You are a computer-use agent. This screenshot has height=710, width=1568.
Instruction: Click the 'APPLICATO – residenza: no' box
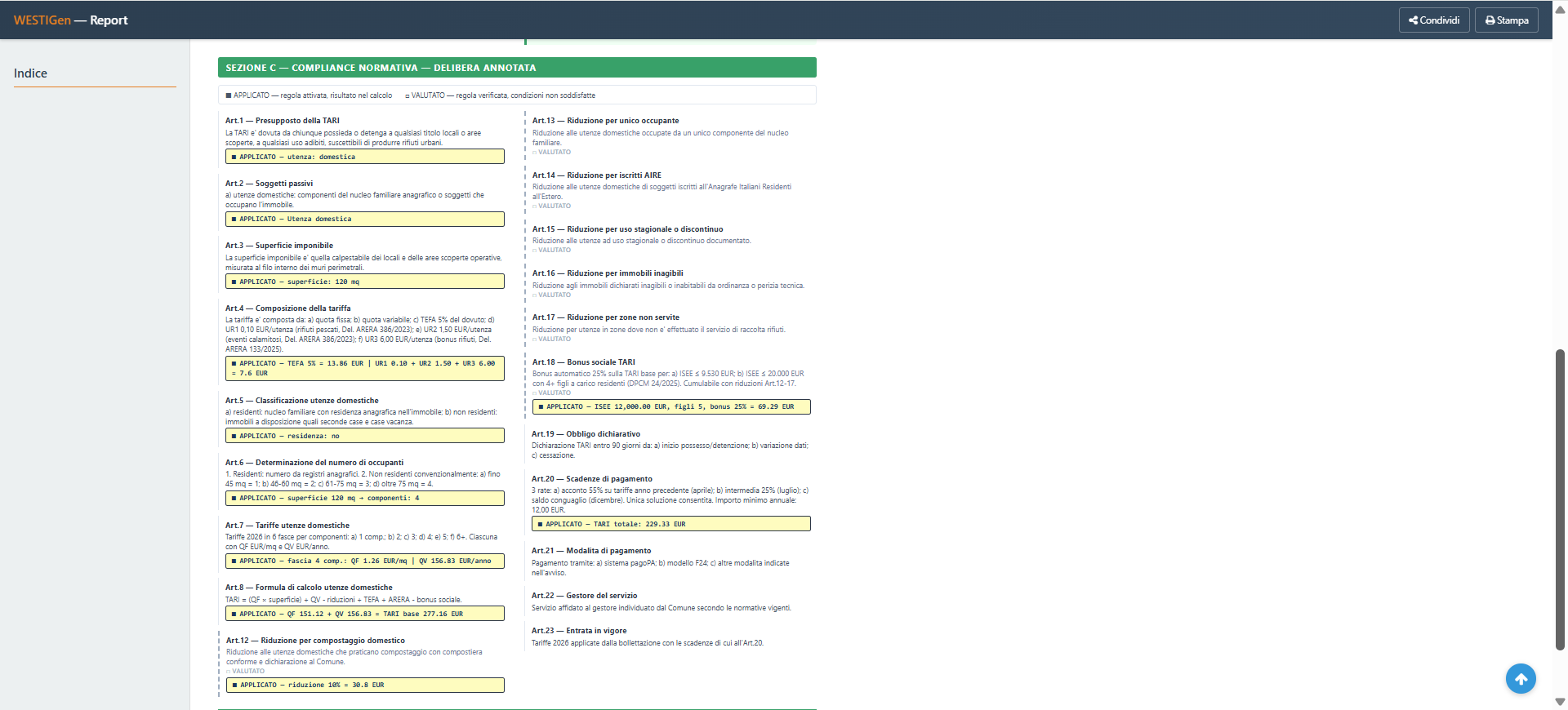[365, 436]
